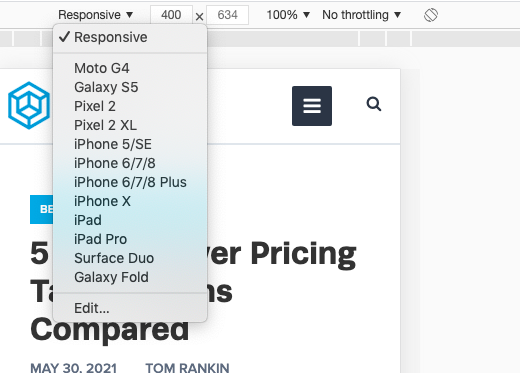Click the MAY 30, 2021 date
This screenshot has height=373, width=520.
pyautogui.click(x=74, y=368)
